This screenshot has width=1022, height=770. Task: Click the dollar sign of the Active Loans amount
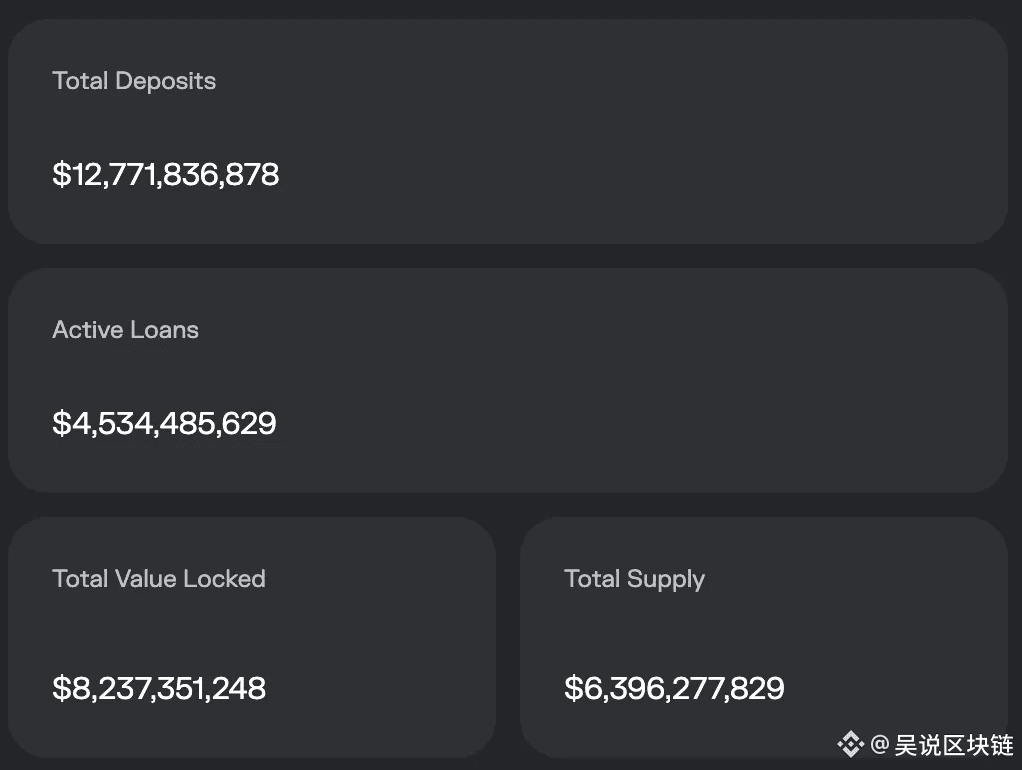60,423
